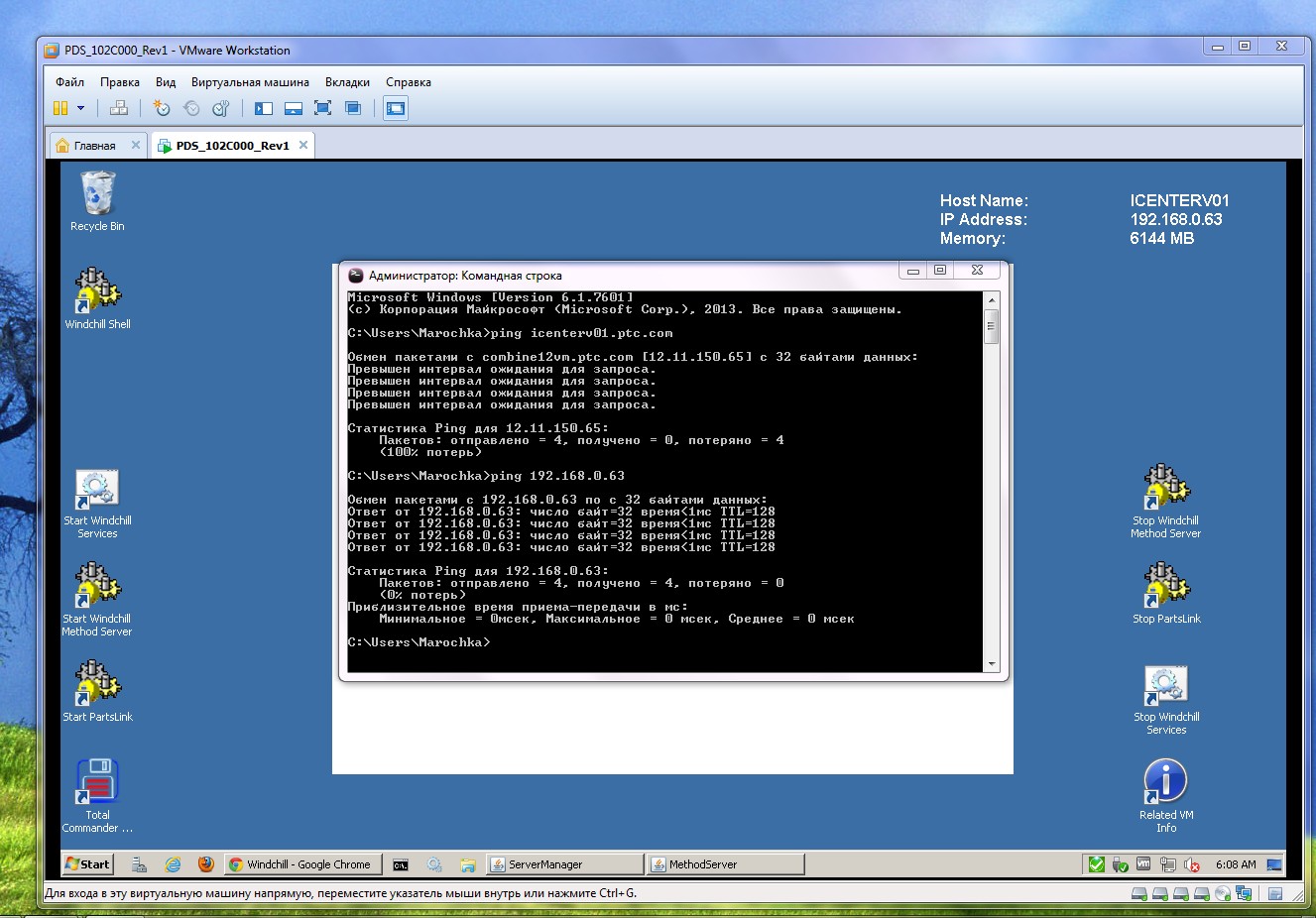Switch to Windchill - Google Chrome taskbar button

(x=302, y=864)
